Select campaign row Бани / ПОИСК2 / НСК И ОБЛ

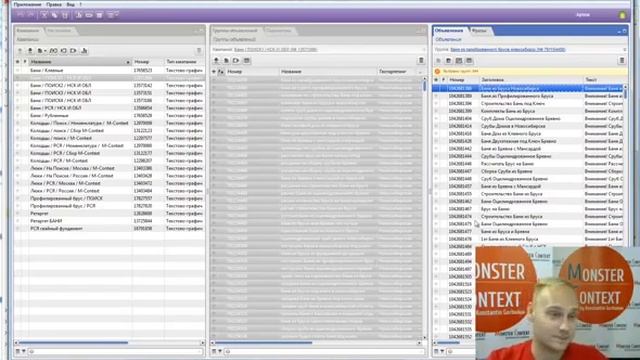click(x=109, y=85)
